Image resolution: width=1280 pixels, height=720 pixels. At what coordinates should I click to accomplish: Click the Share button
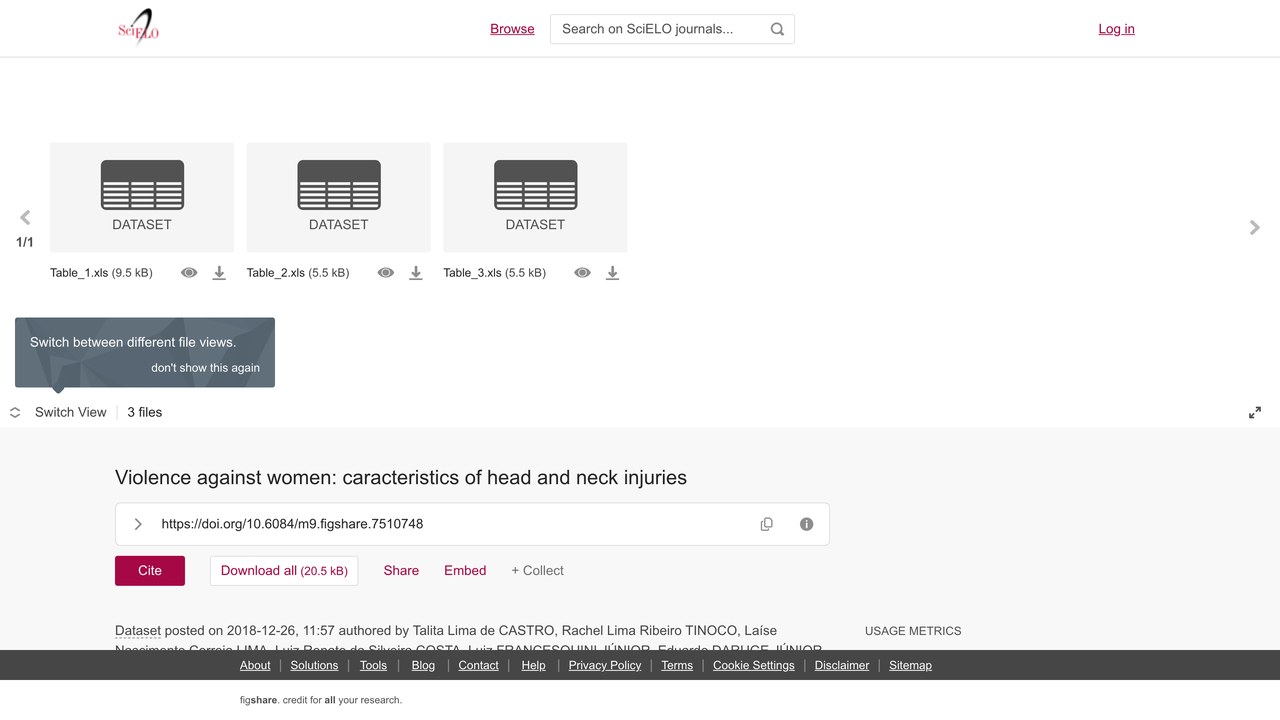[401, 571]
